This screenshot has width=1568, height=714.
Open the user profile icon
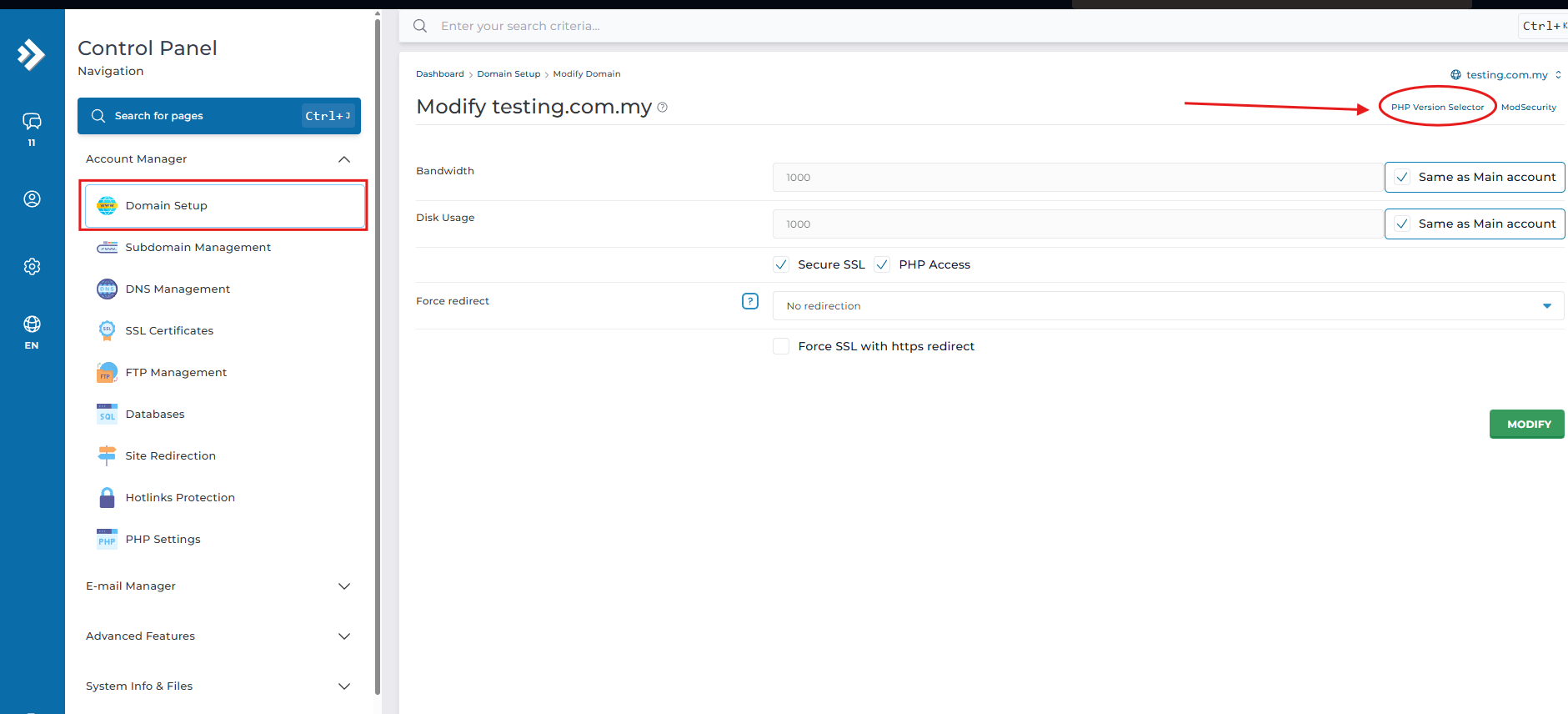click(32, 199)
